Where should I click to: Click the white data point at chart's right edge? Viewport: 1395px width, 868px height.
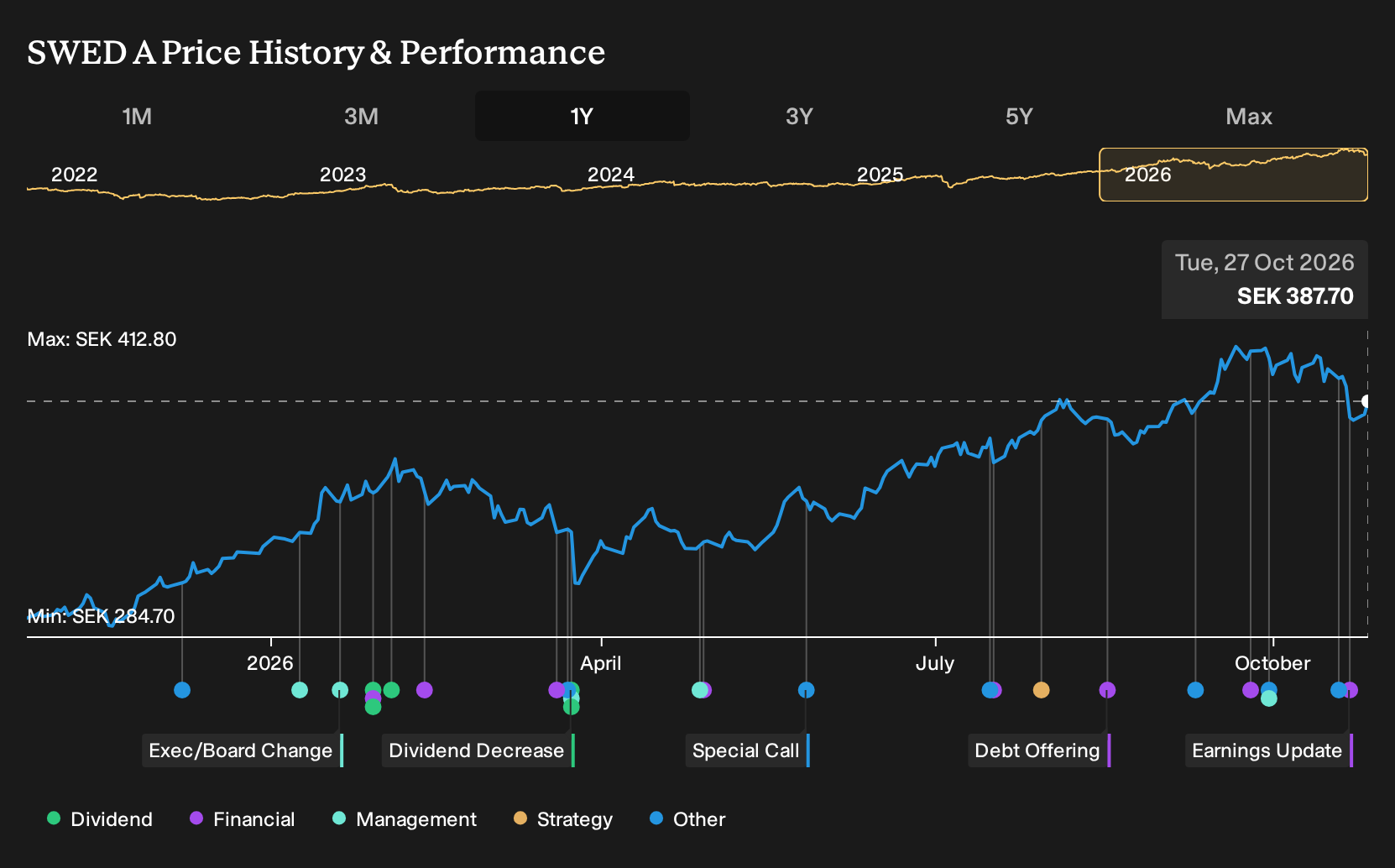click(1366, 401)
